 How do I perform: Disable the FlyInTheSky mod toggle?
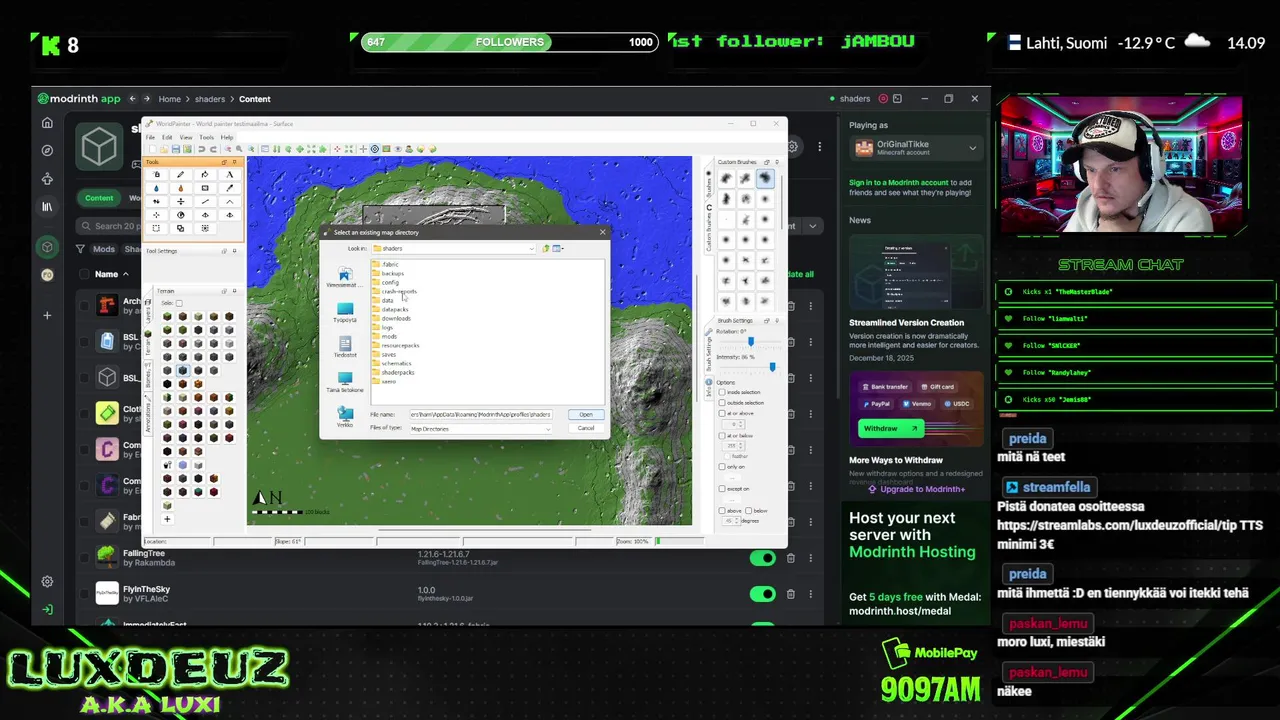762,594
